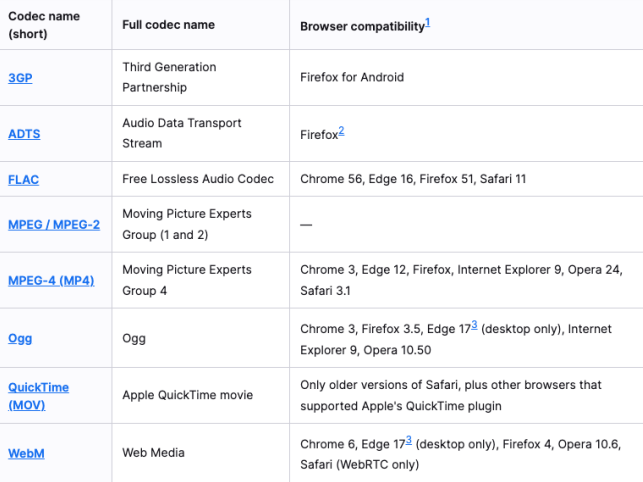Image resolution: width=643 pixels, height=482 pixels.
Task: Open the 3GP codec link
Action: (20, 77)
